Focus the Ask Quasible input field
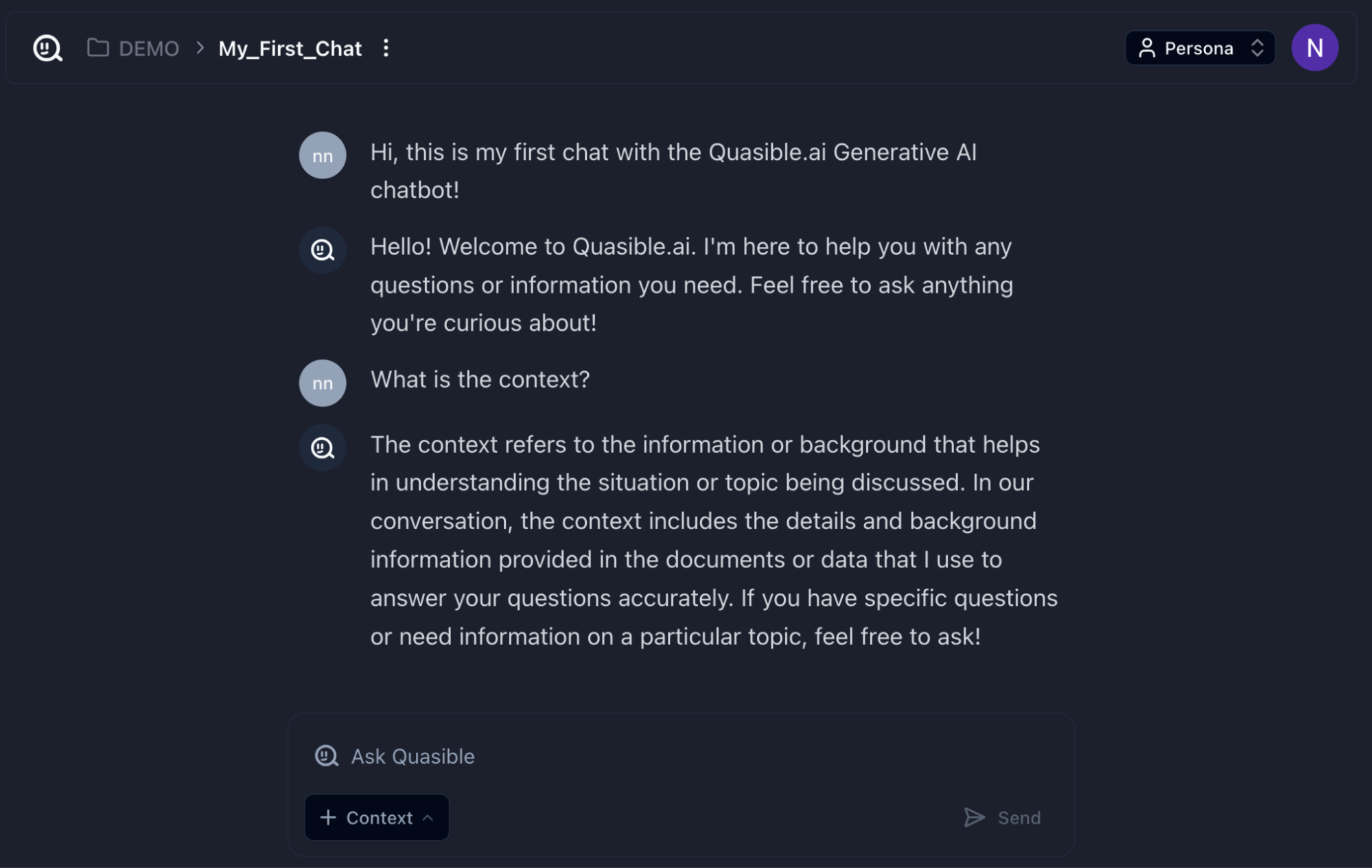The image size is (1372, 868). click(618, 756)
